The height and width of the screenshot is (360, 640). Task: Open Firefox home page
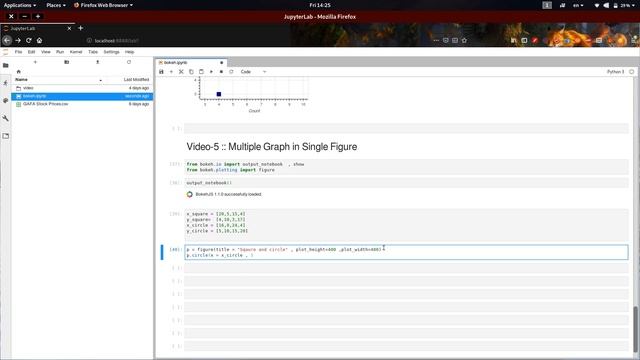click(39, 40)
